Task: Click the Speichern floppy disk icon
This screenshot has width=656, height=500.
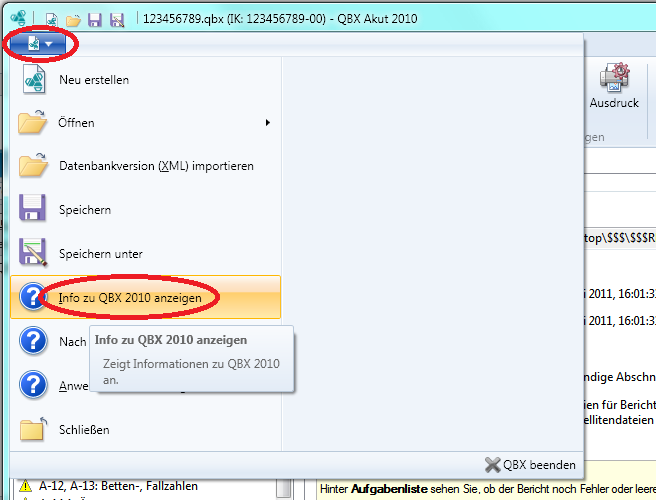Action: coord(32,208)
